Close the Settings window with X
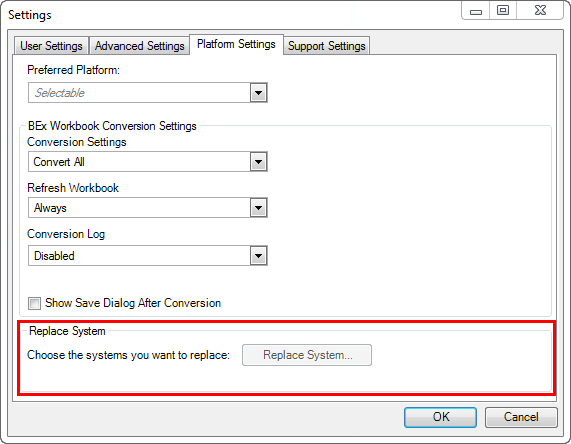This screenshot has height=444, width=571. click(540, 11)
